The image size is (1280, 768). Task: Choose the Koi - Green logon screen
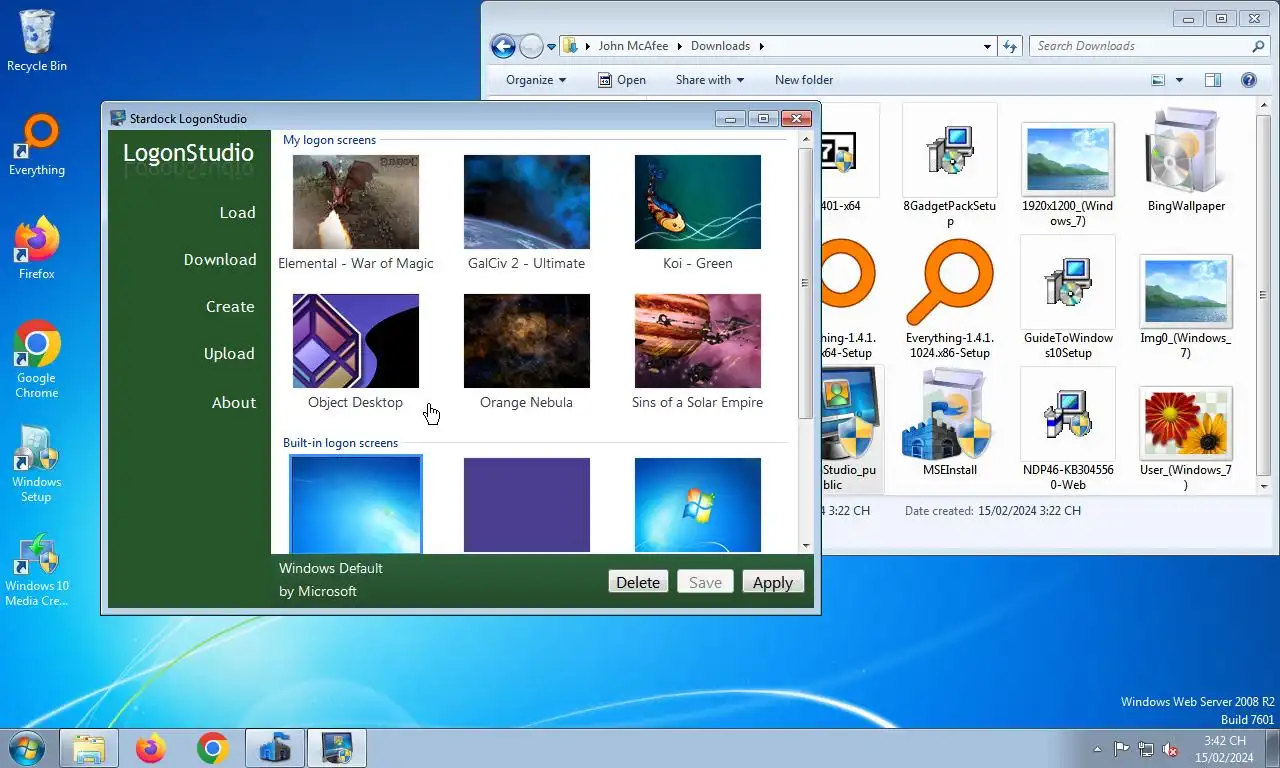pyautogui.click(x=698, y=202)
